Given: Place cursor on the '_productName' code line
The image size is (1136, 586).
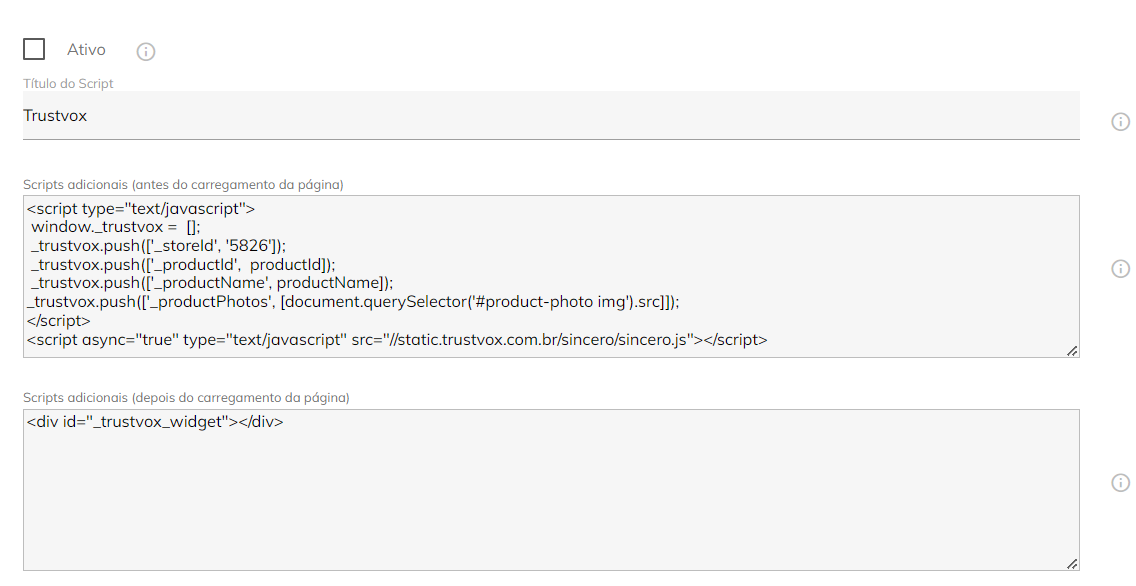Looking at the screenshot, I should (212, 282).
